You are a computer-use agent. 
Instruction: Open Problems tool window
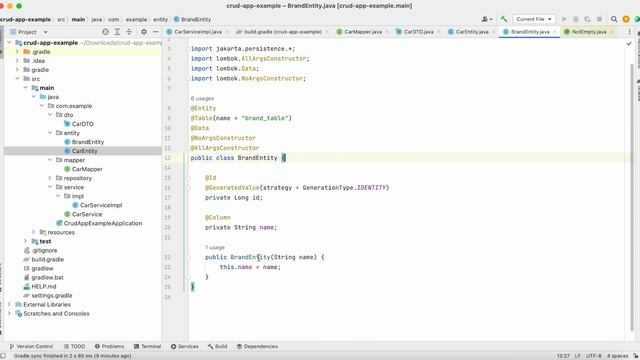click(x=109, y=346)
